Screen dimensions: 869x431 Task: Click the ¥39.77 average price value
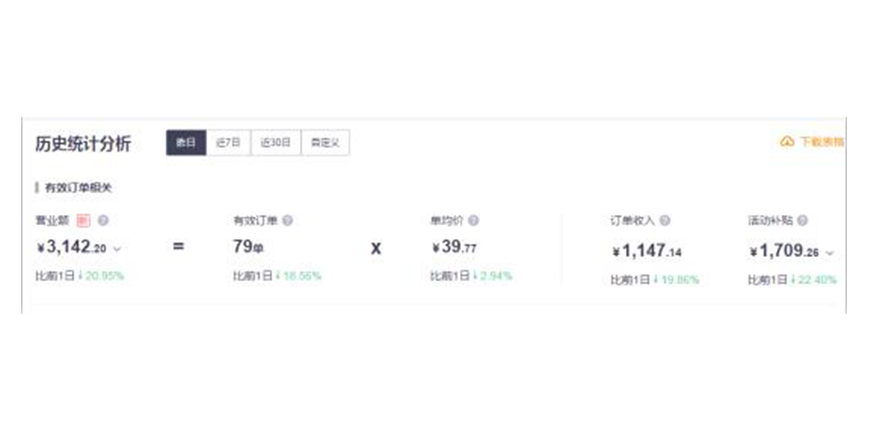click(454, 247)
